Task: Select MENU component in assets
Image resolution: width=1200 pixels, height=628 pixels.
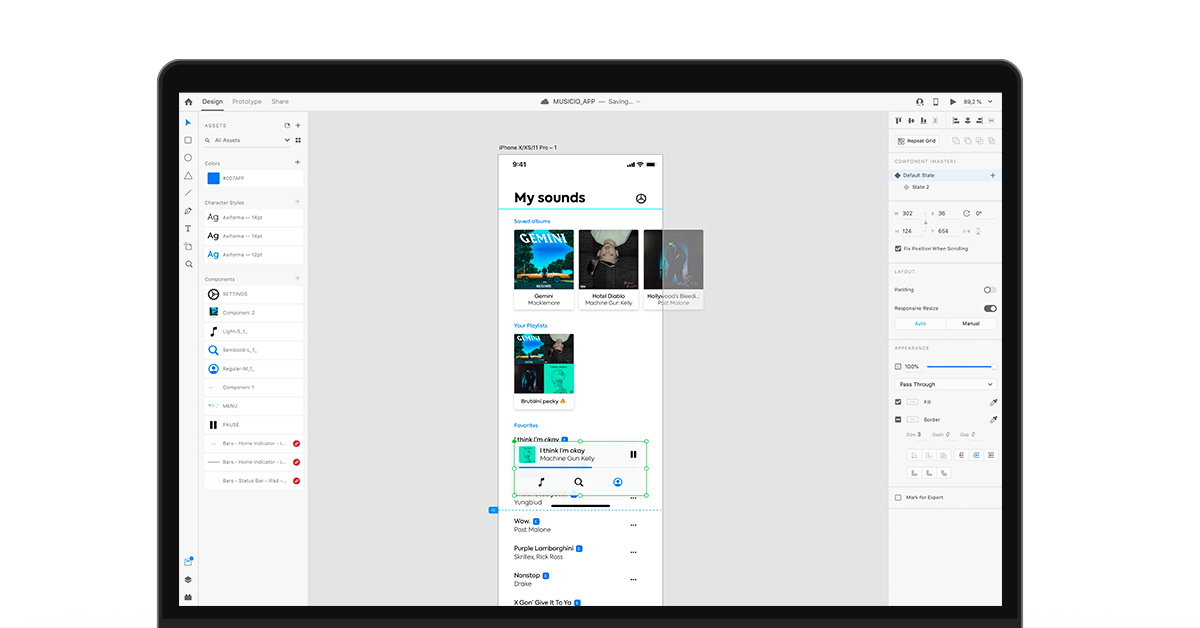Action: (253, 406)
